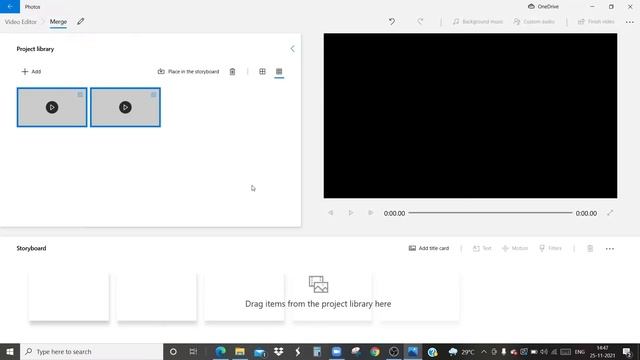Image resolution: width=640 pixels, height=360 pixels.
Task: Open the OneDrive status button
Action: [543, 7]
